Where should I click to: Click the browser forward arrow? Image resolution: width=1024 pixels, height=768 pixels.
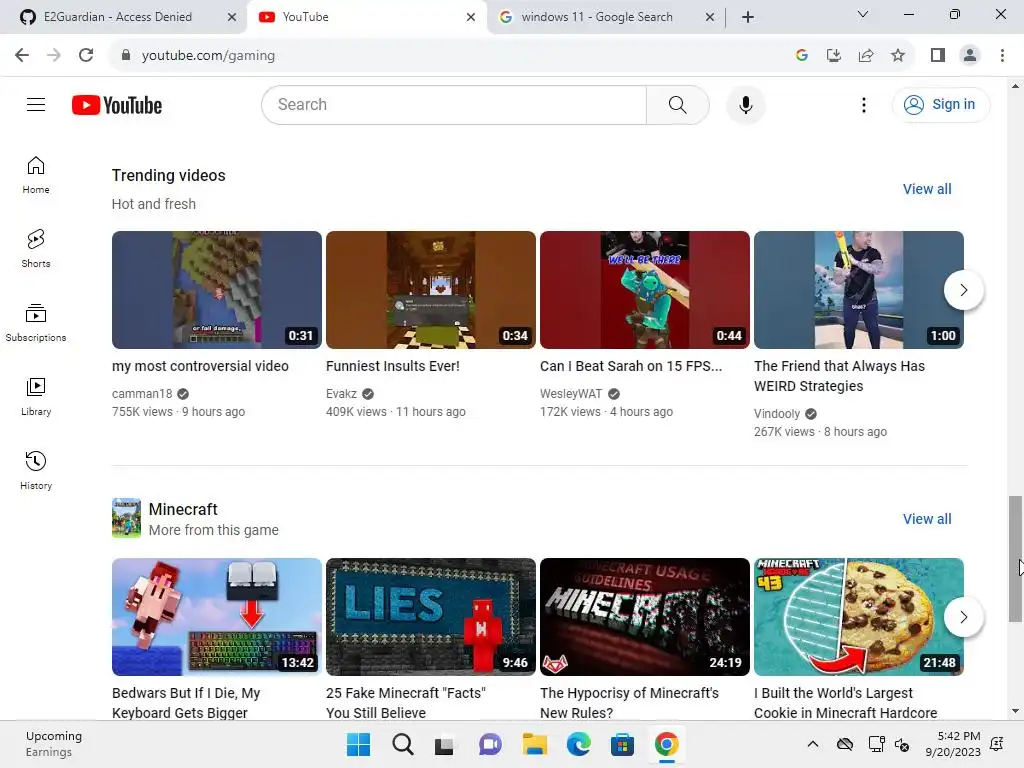click(x=54, y=55)
